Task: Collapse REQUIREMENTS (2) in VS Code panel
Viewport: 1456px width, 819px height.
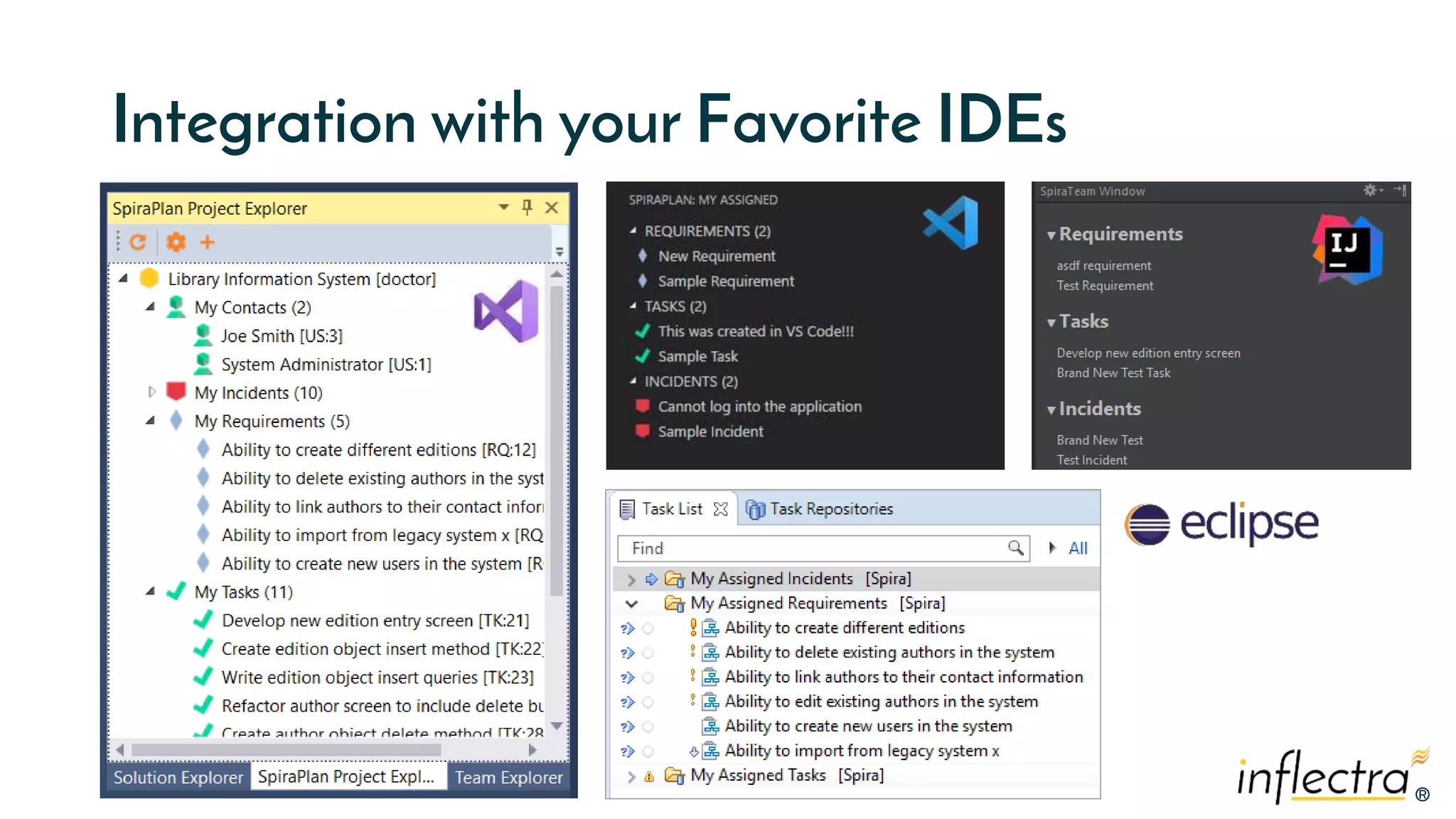Action: coord(633,230)
